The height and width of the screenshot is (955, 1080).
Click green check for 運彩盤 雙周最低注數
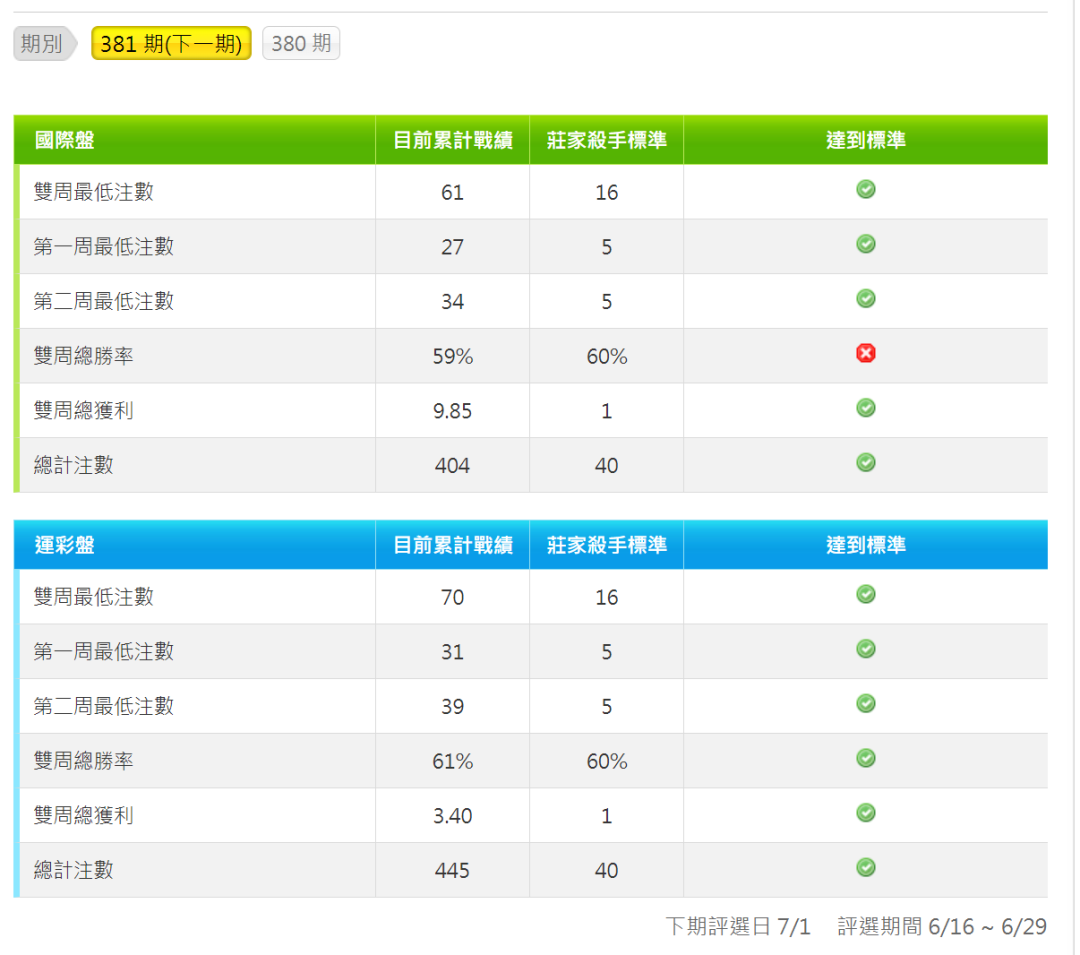pyautogui.click(x=866, y=595)
